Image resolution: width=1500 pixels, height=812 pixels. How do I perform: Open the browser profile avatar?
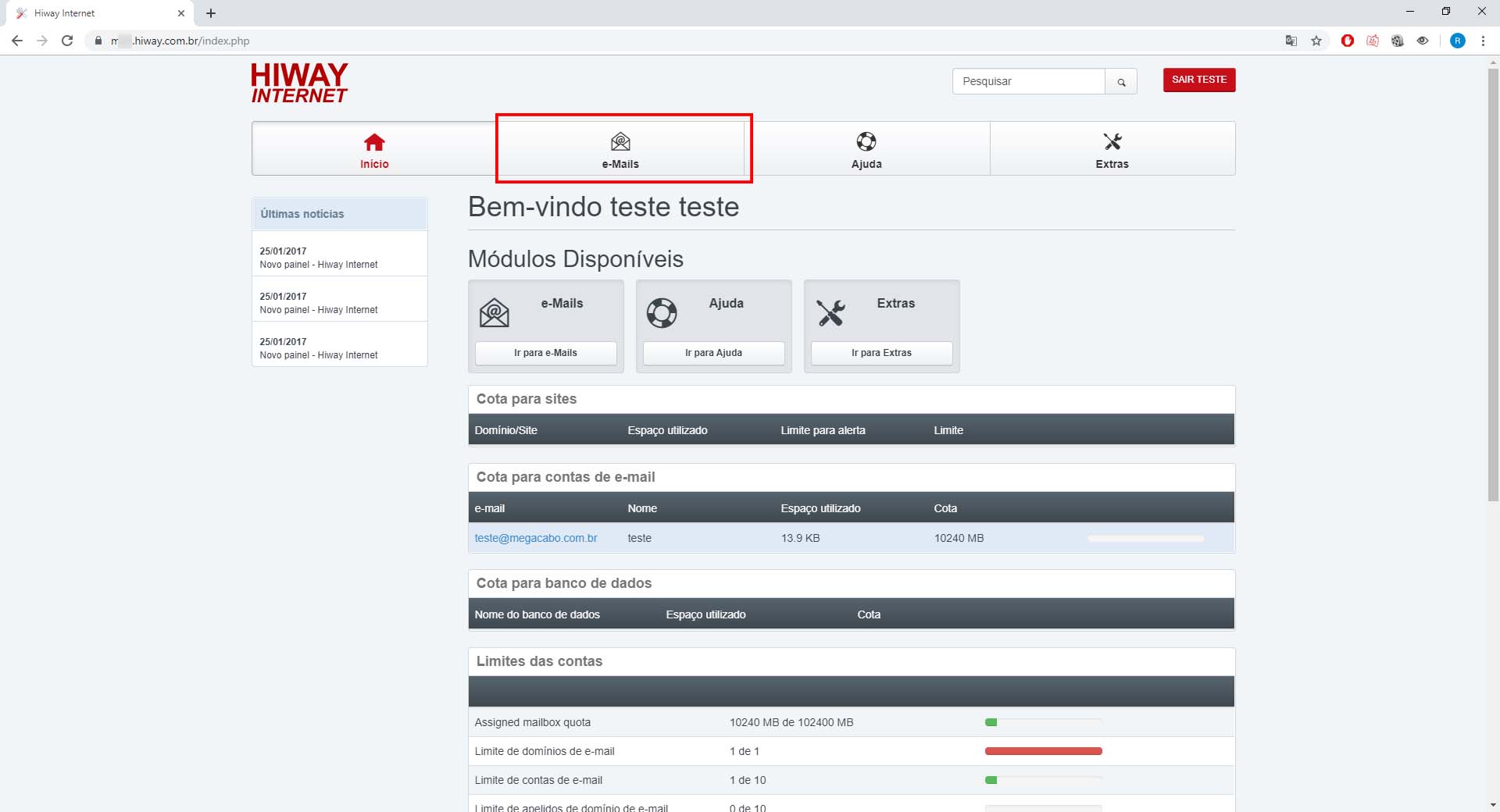click(1458, 41)
